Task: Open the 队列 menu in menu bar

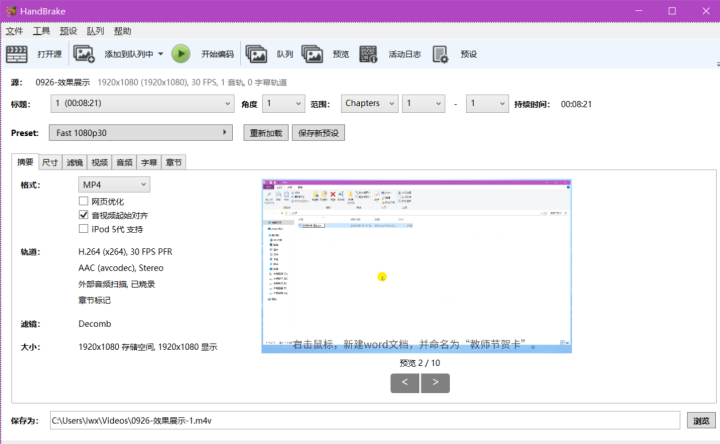Action: pos(95,31)
